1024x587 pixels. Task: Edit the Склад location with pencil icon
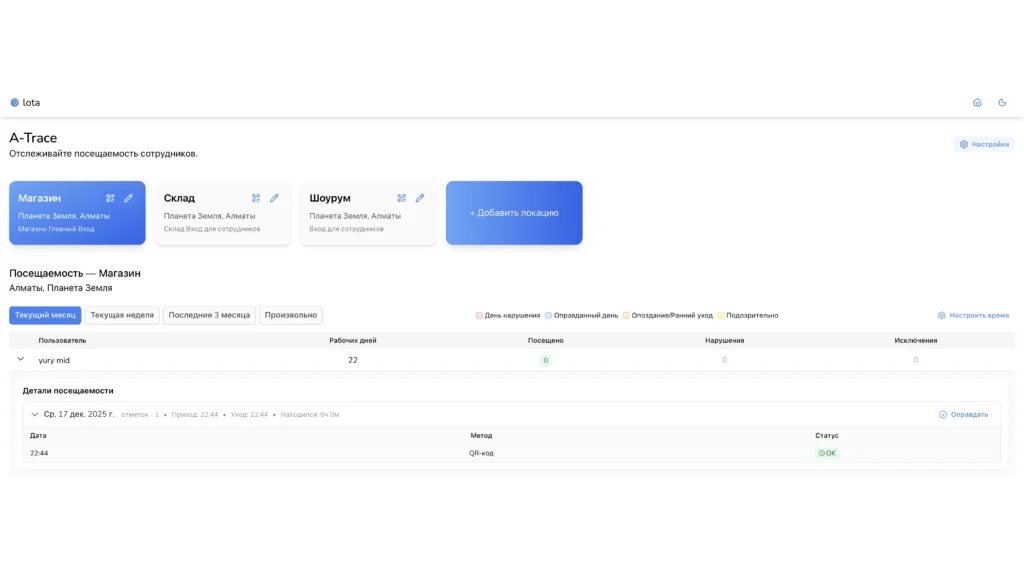[x=274, y=198]
